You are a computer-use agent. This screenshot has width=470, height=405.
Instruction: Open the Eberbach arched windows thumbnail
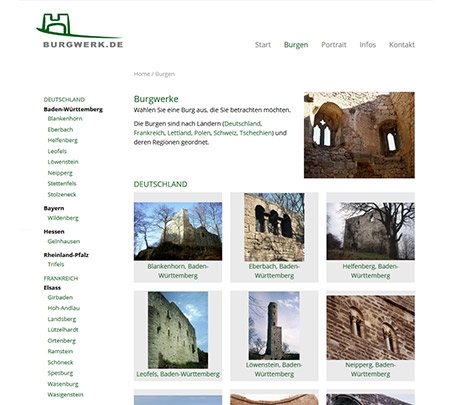click(x=274, y=227)
